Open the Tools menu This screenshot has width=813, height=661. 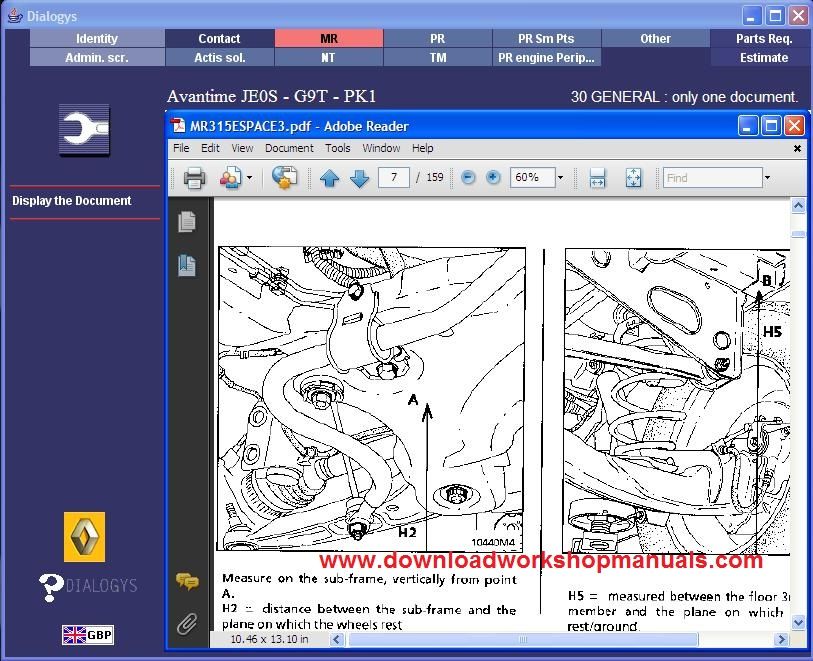pyautogui.click(x=338, y=148)
